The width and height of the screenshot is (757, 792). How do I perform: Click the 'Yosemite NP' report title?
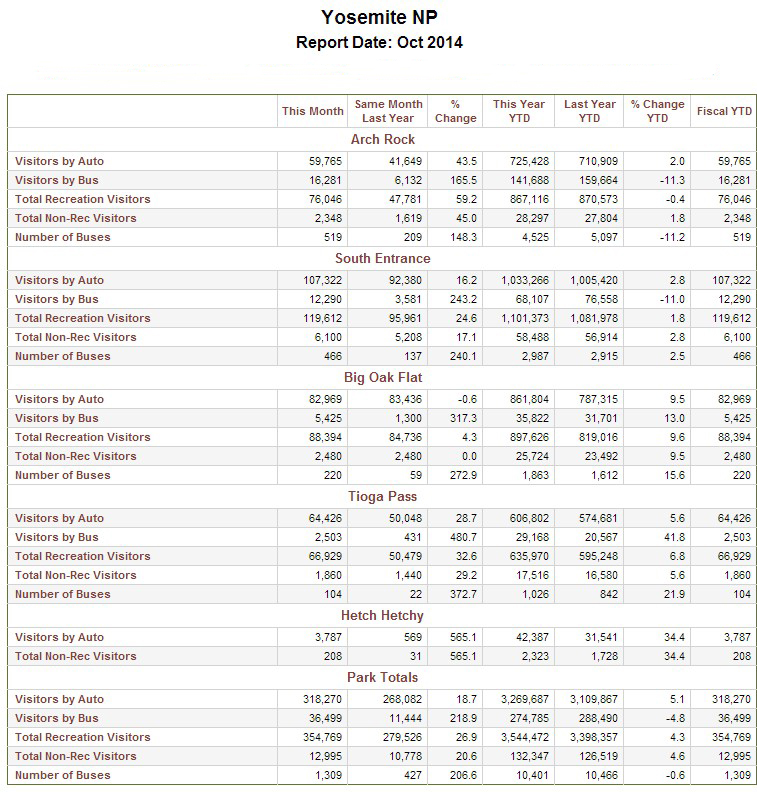pyautogui.click(x=379, y=18)
